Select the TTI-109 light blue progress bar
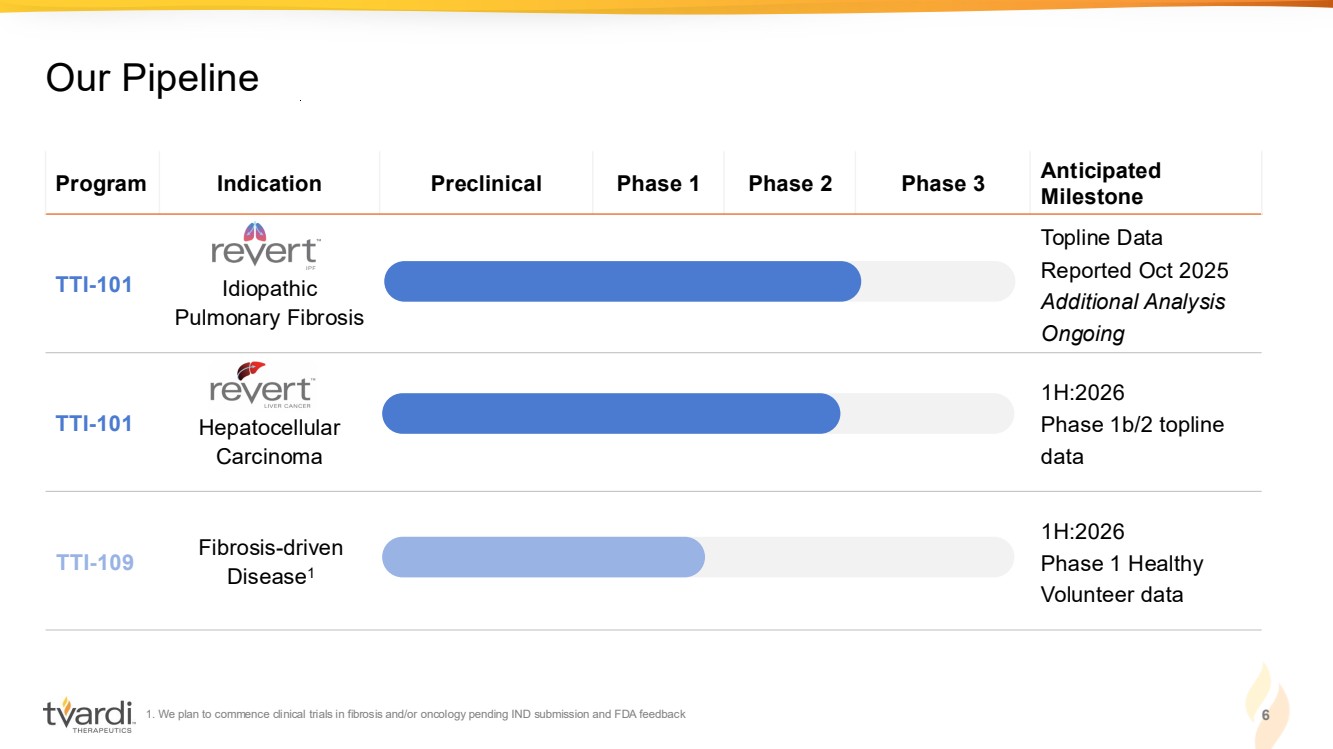 pos(543,557)
